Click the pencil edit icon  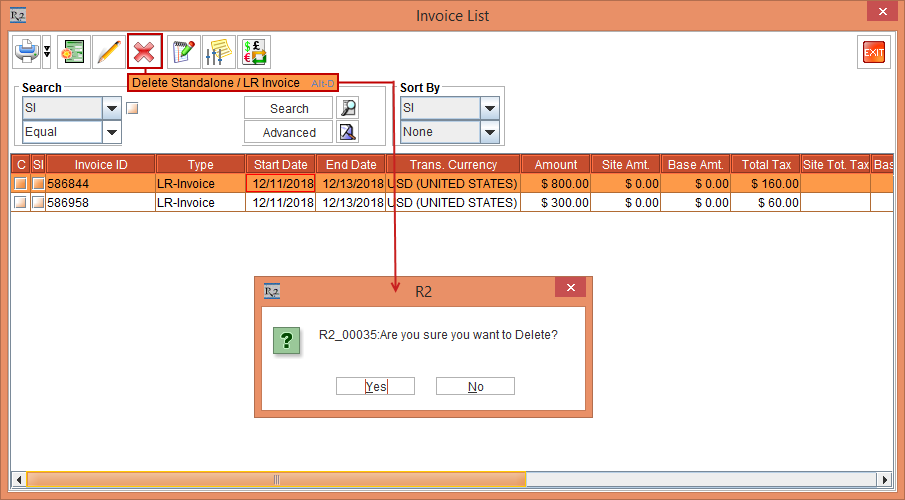pyautogui.click(x=109, y=51)
